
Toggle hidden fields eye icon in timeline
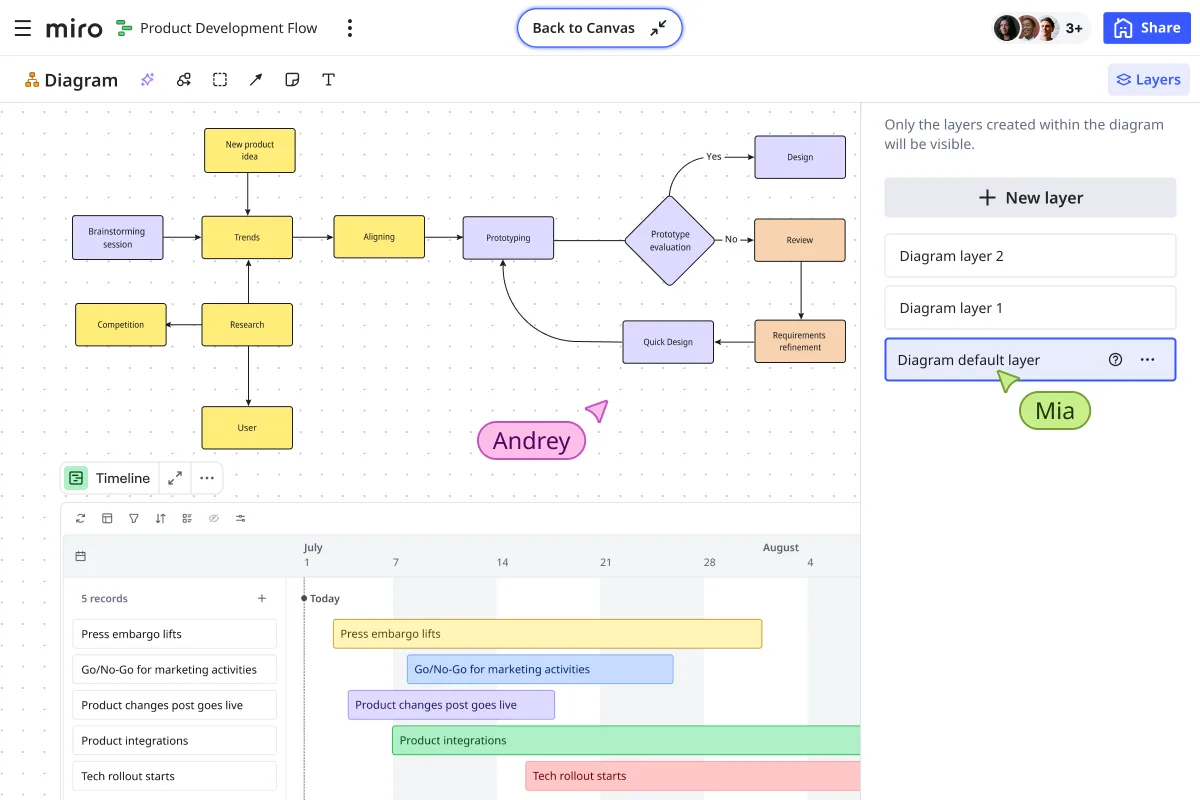213,518
